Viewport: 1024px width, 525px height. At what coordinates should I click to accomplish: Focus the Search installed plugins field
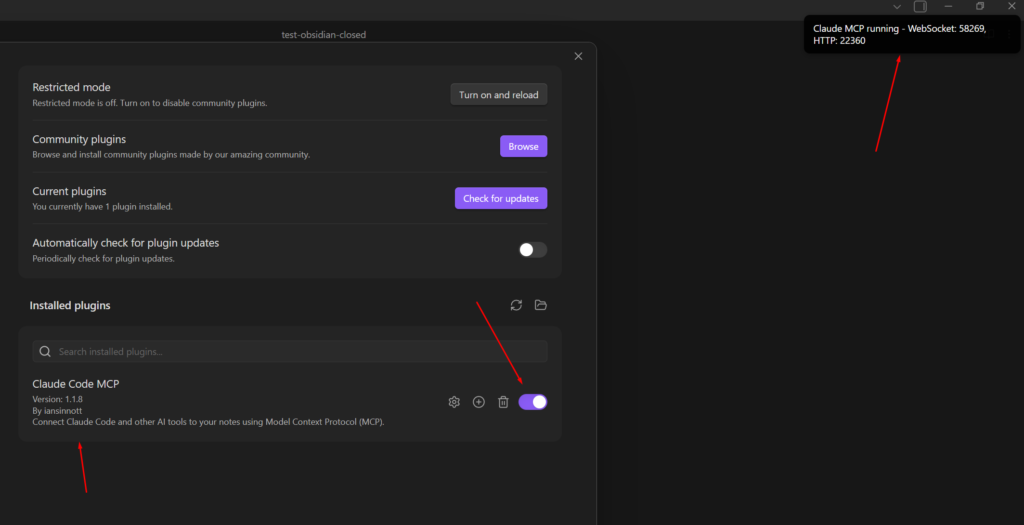pyautogui.click(x=290, y=351)
